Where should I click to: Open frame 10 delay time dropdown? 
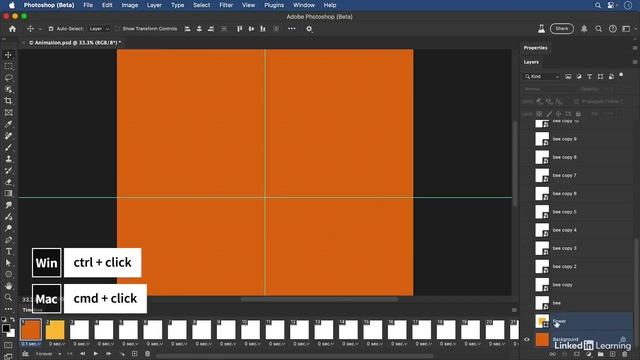(x=252, y=344)
